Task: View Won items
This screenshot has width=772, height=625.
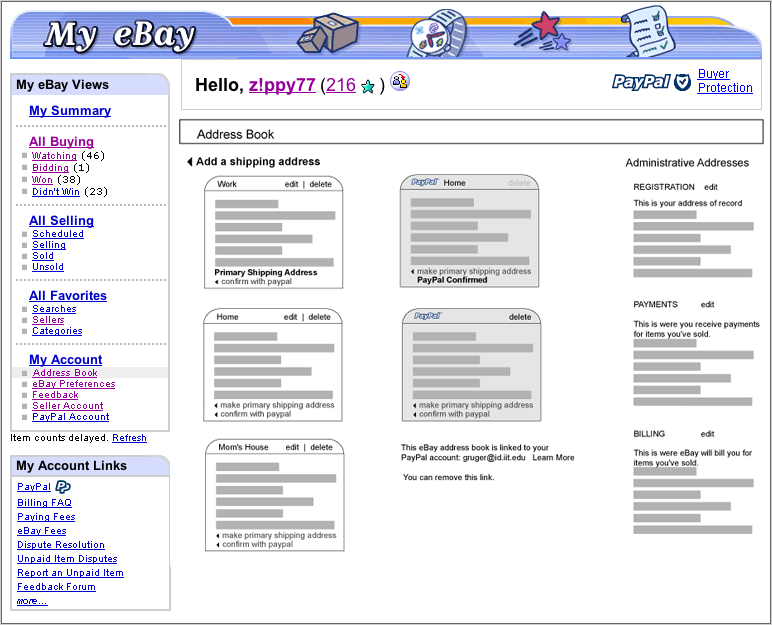Action: click(42, 180)
